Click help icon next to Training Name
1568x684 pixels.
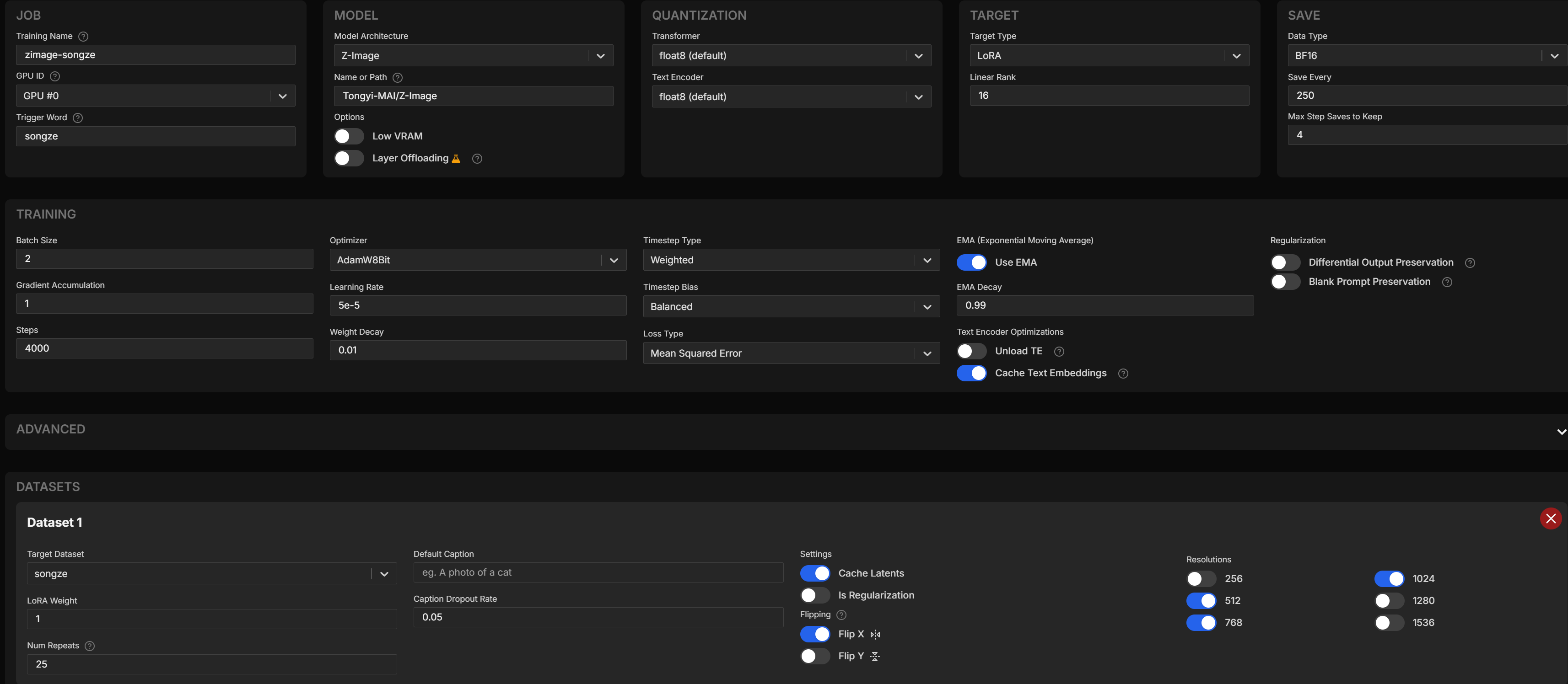coord(83,37)
